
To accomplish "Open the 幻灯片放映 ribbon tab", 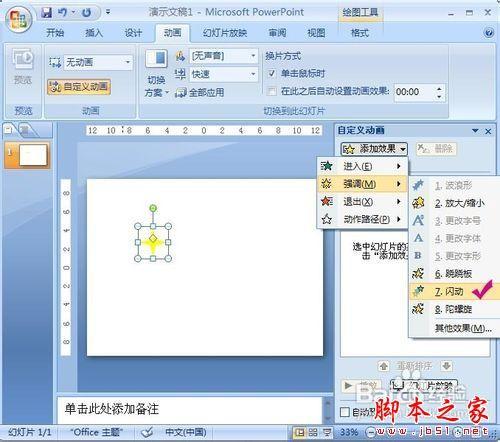I will (x=224, y=33).
